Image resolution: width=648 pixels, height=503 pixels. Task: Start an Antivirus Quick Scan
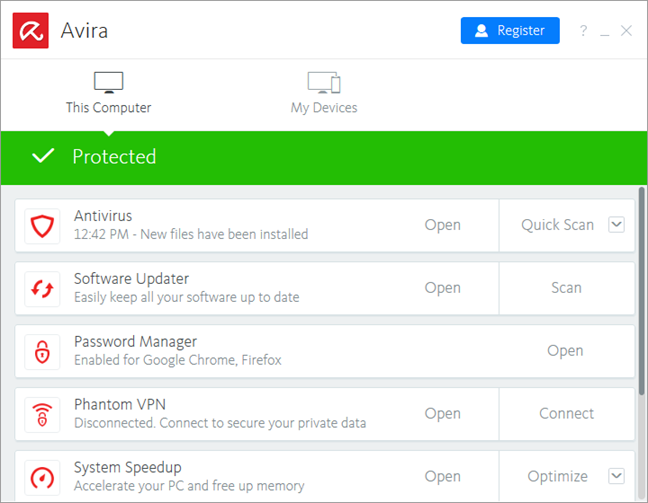pos(557,225)
